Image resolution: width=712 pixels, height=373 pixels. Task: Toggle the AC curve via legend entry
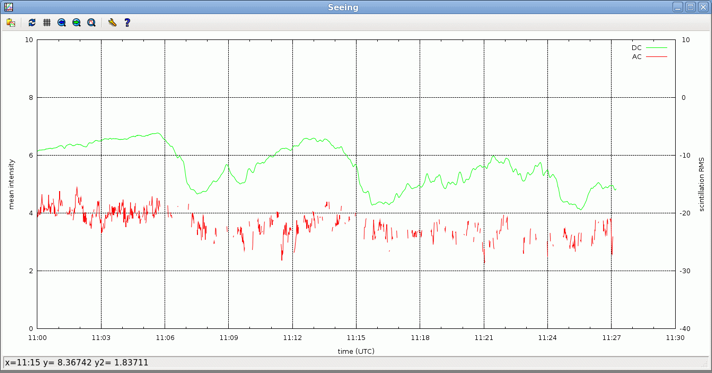649,57
